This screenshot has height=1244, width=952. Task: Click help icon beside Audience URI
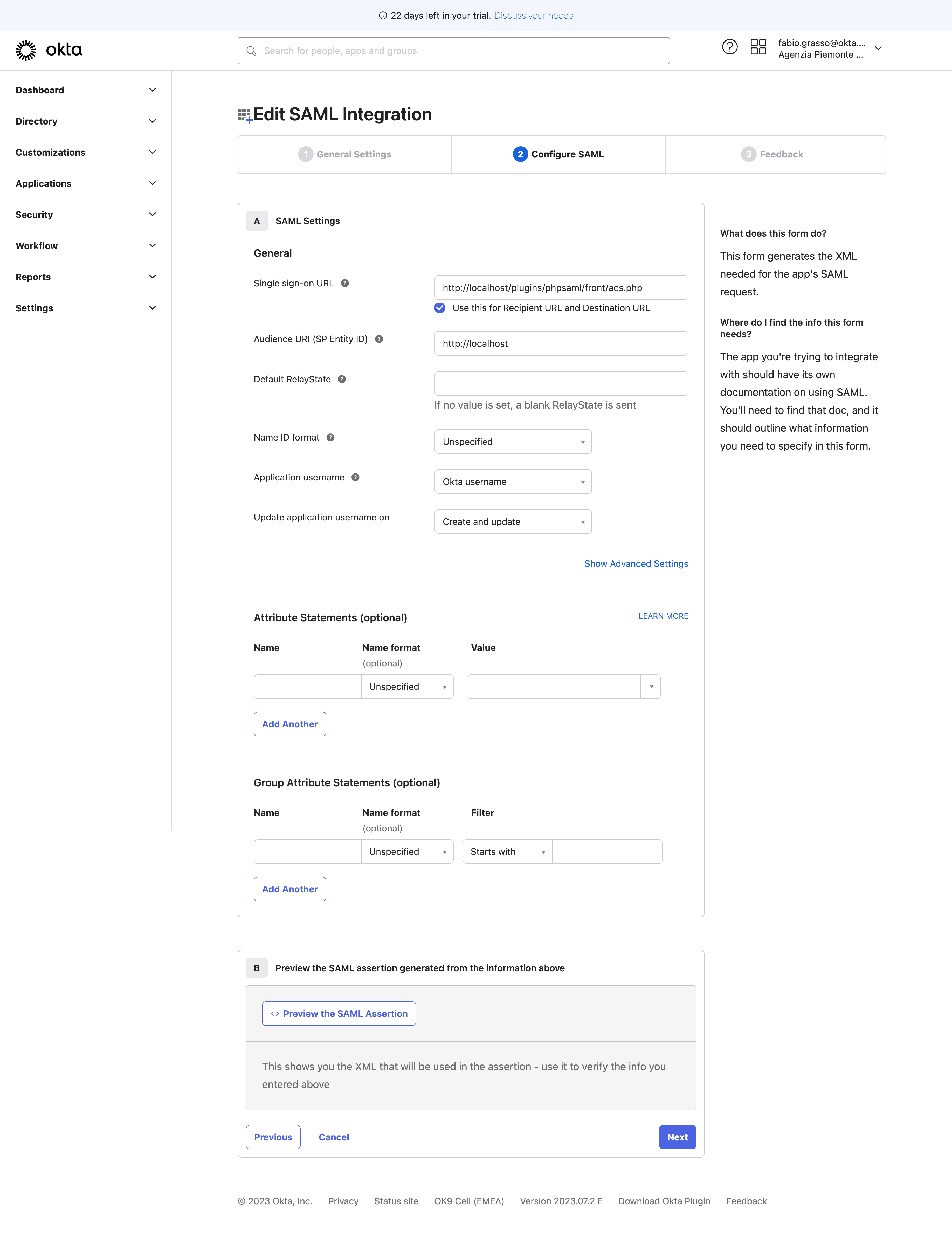(379, 339)
